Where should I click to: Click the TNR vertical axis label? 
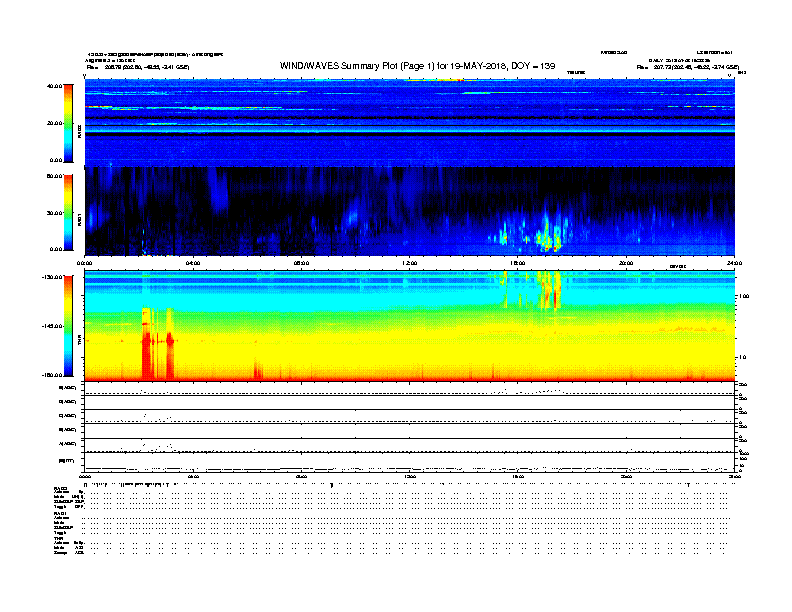click(80, 340)
